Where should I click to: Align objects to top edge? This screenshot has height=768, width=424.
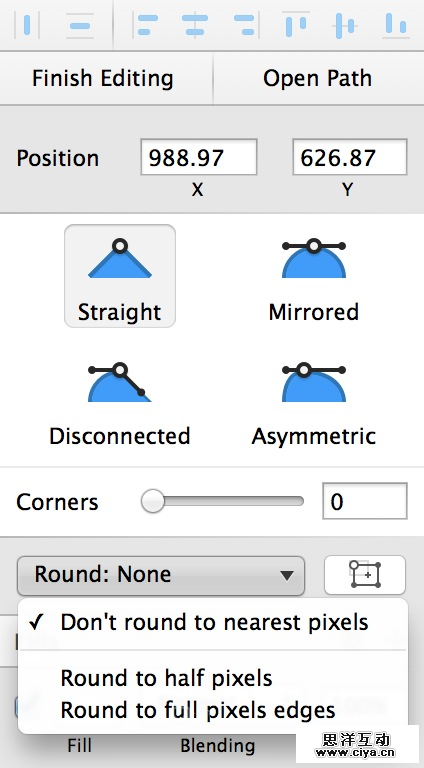(x=296, y=24)
